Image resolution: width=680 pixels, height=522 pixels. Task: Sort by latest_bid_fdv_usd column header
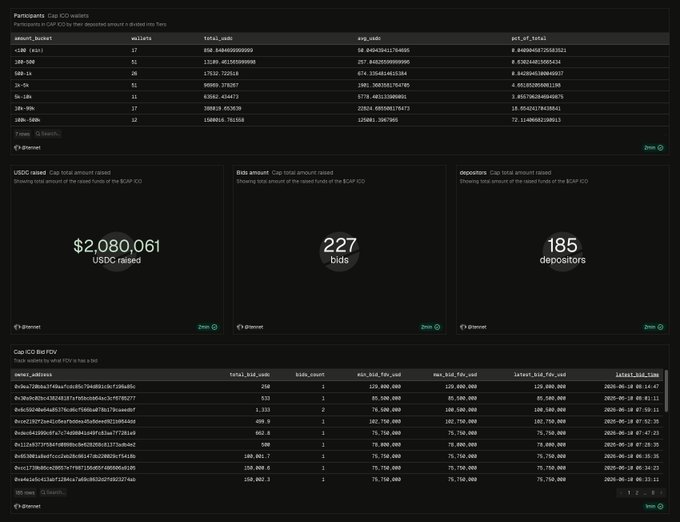coord(540,375)
